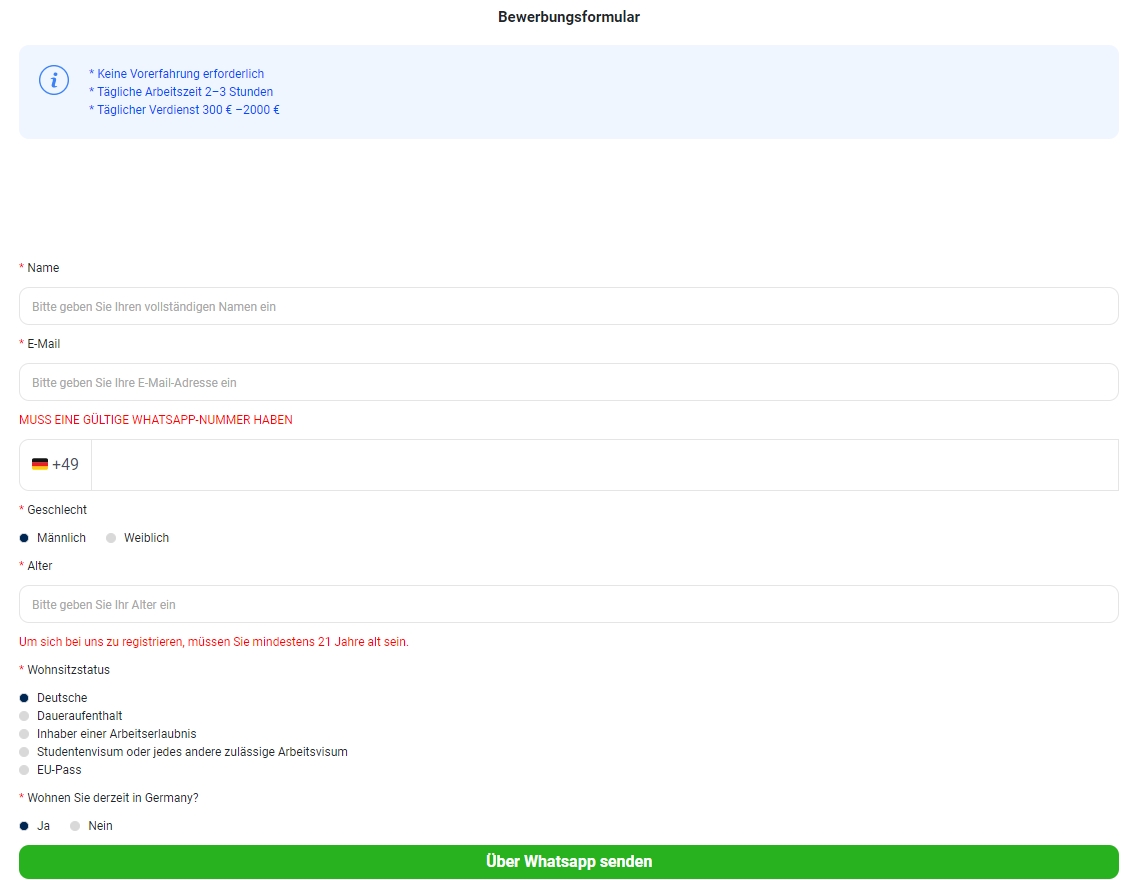This screenshot has width=1140, height=880.
Task: Click the red WhatsApp-Nummer warning text
Action: click(x=156, y=420)
